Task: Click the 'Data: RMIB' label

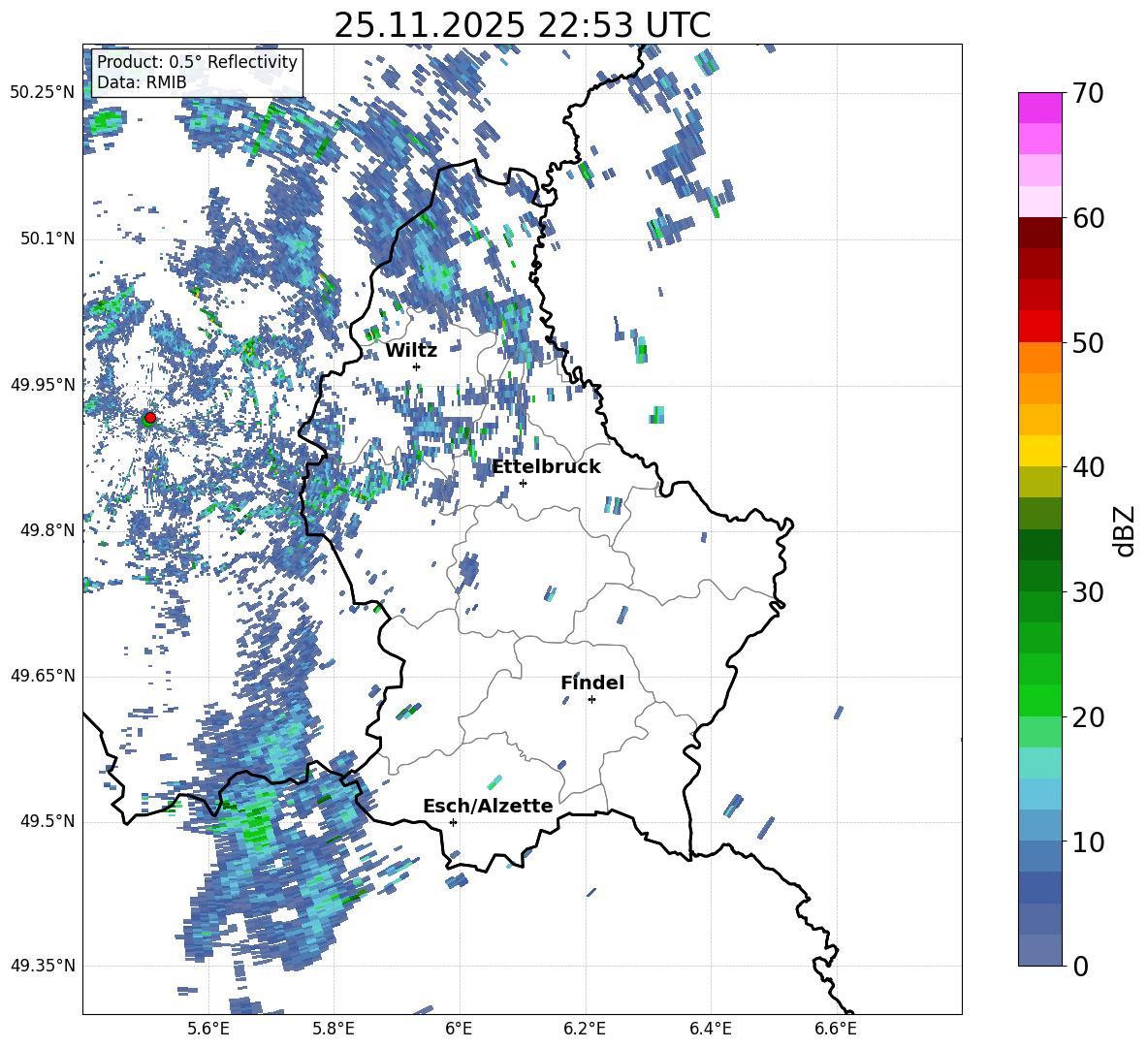Action: pyautogui.click(x=142, y=82)
